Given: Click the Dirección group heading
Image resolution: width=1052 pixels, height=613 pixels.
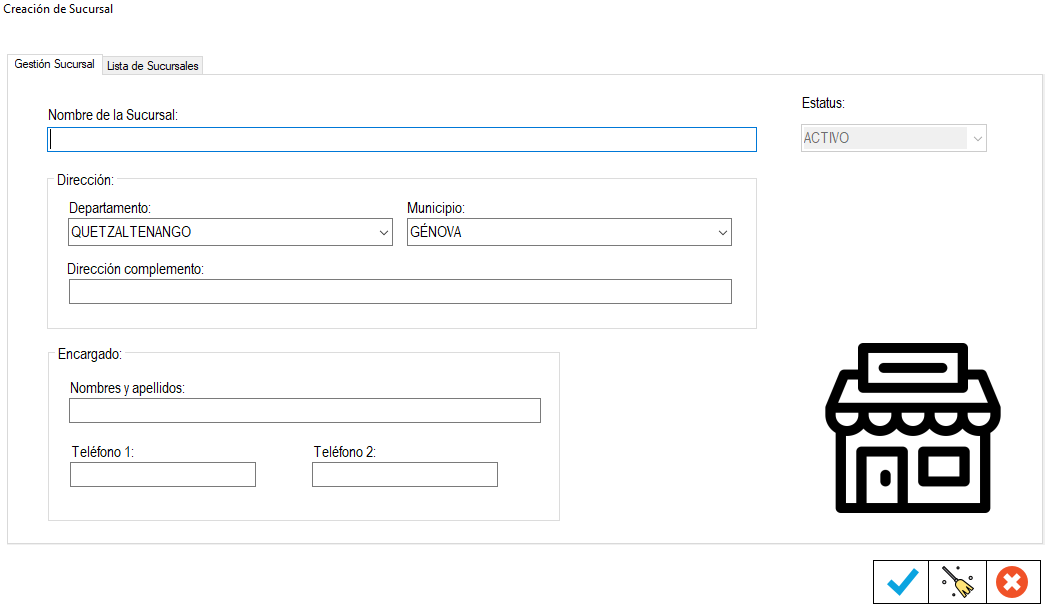Looking at the screenshot, I should pos(85,180).
